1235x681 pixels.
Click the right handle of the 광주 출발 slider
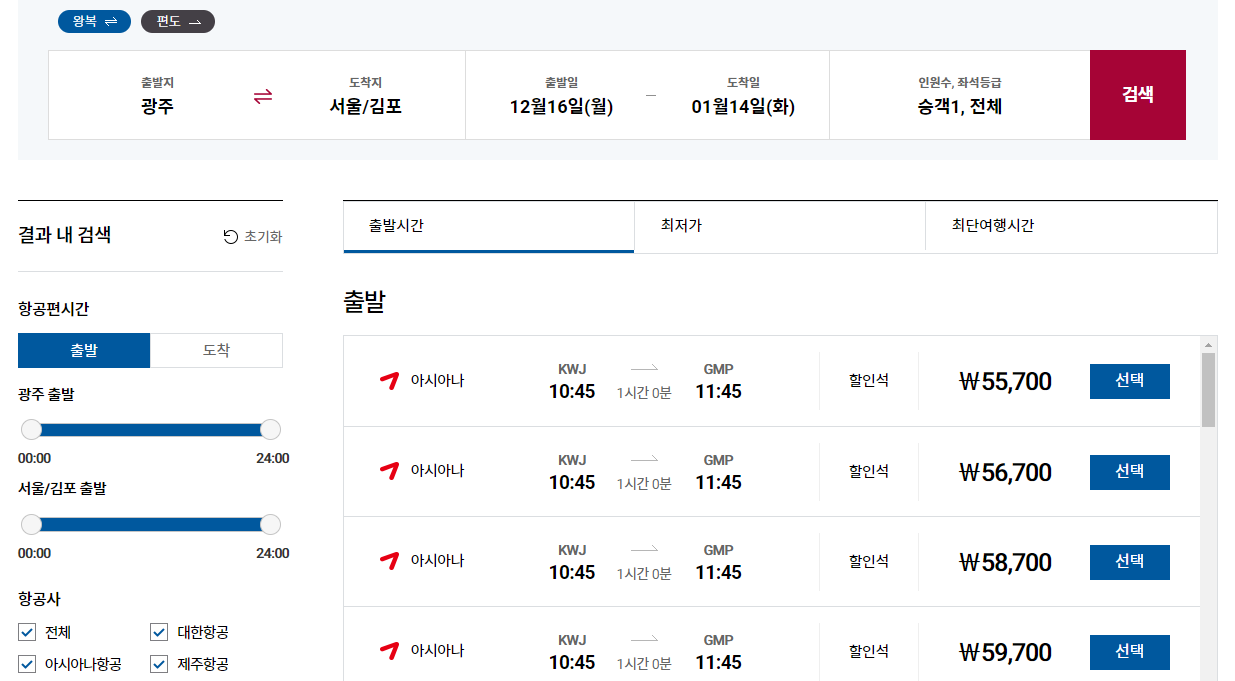pyautogui.click(x=269, y=428)
